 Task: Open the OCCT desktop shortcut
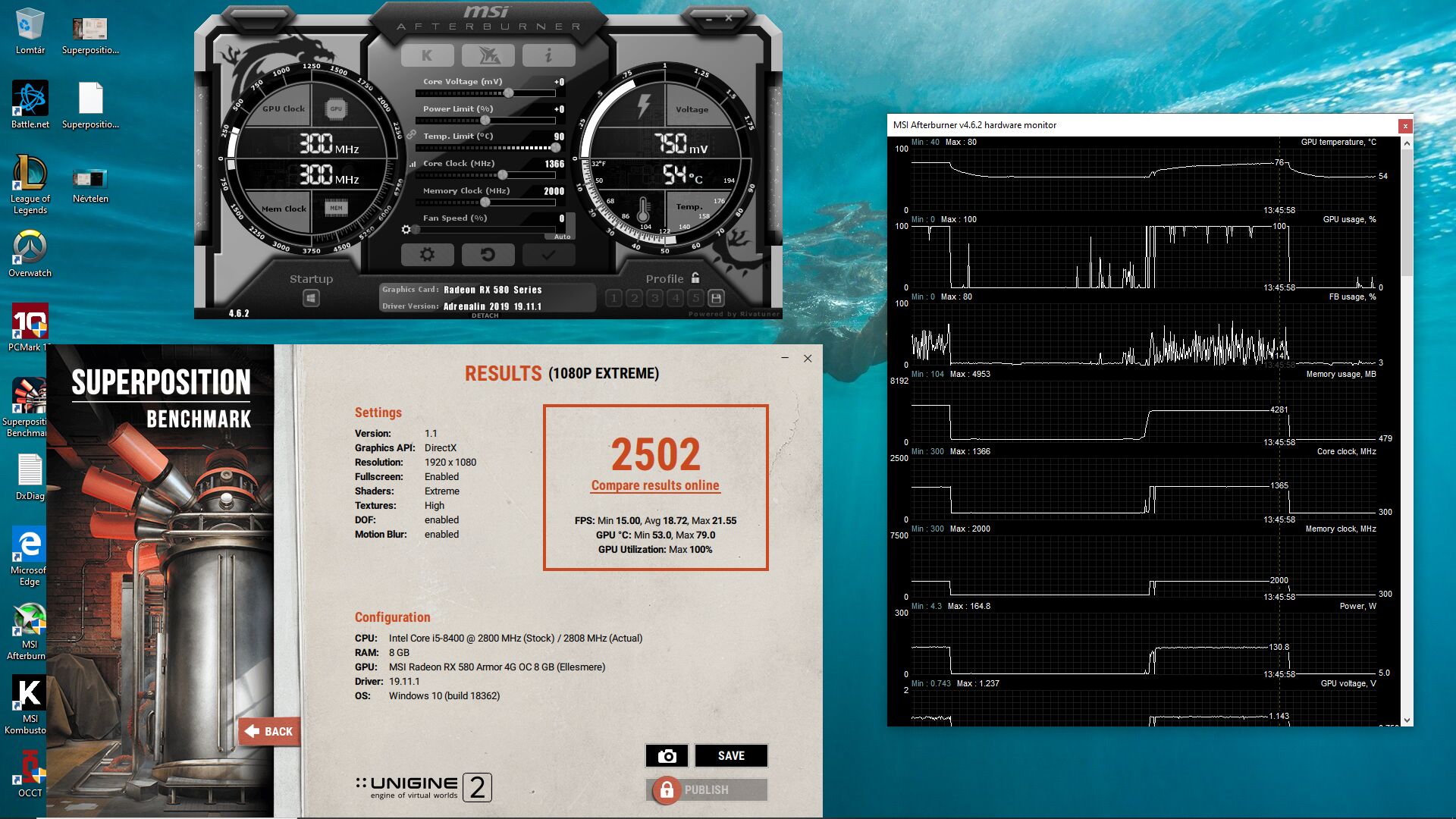tap(30, 774)
